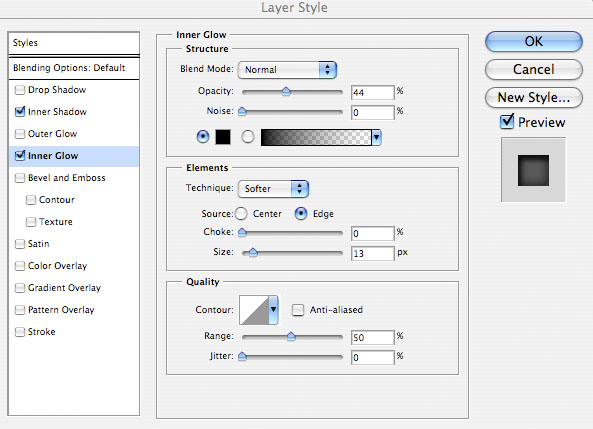The image size is (593, 429).
Task: Enable the Drop Shadow checkbox
Action: (x=20, y=90)
